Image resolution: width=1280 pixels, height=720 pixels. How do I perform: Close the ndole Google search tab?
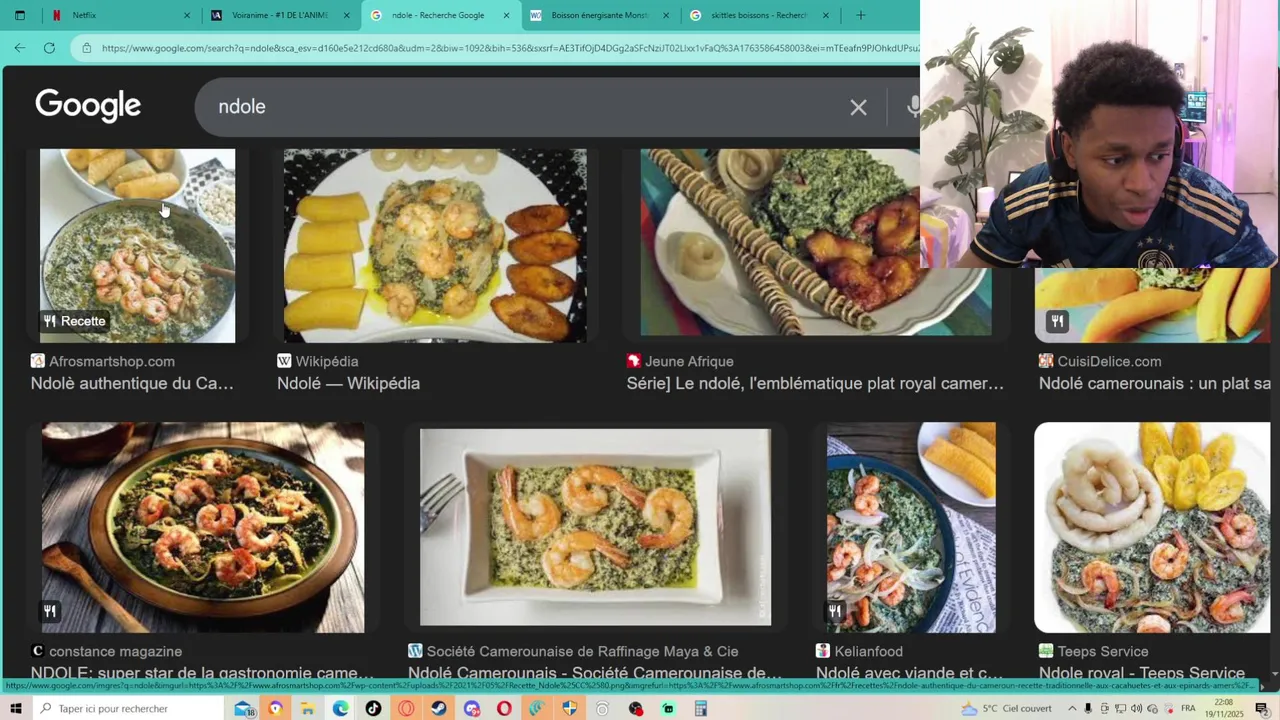point(506,15)
